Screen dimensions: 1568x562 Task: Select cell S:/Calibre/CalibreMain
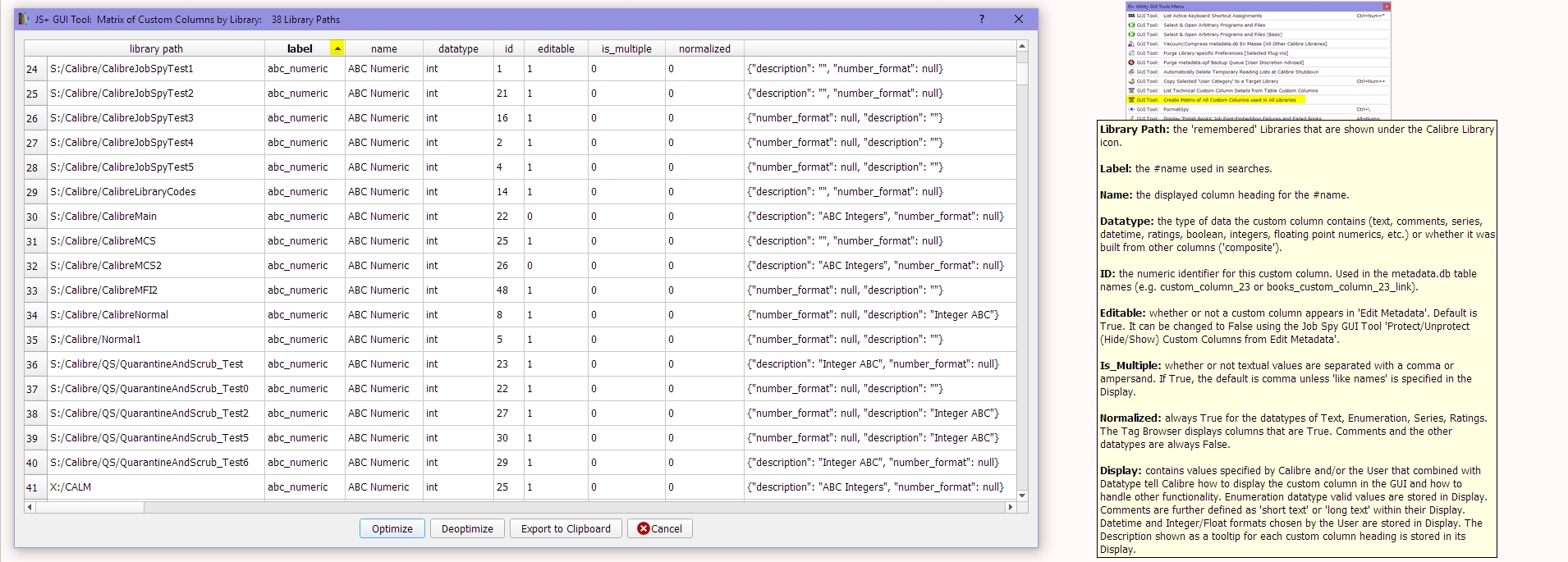click(x=155, y=217)
